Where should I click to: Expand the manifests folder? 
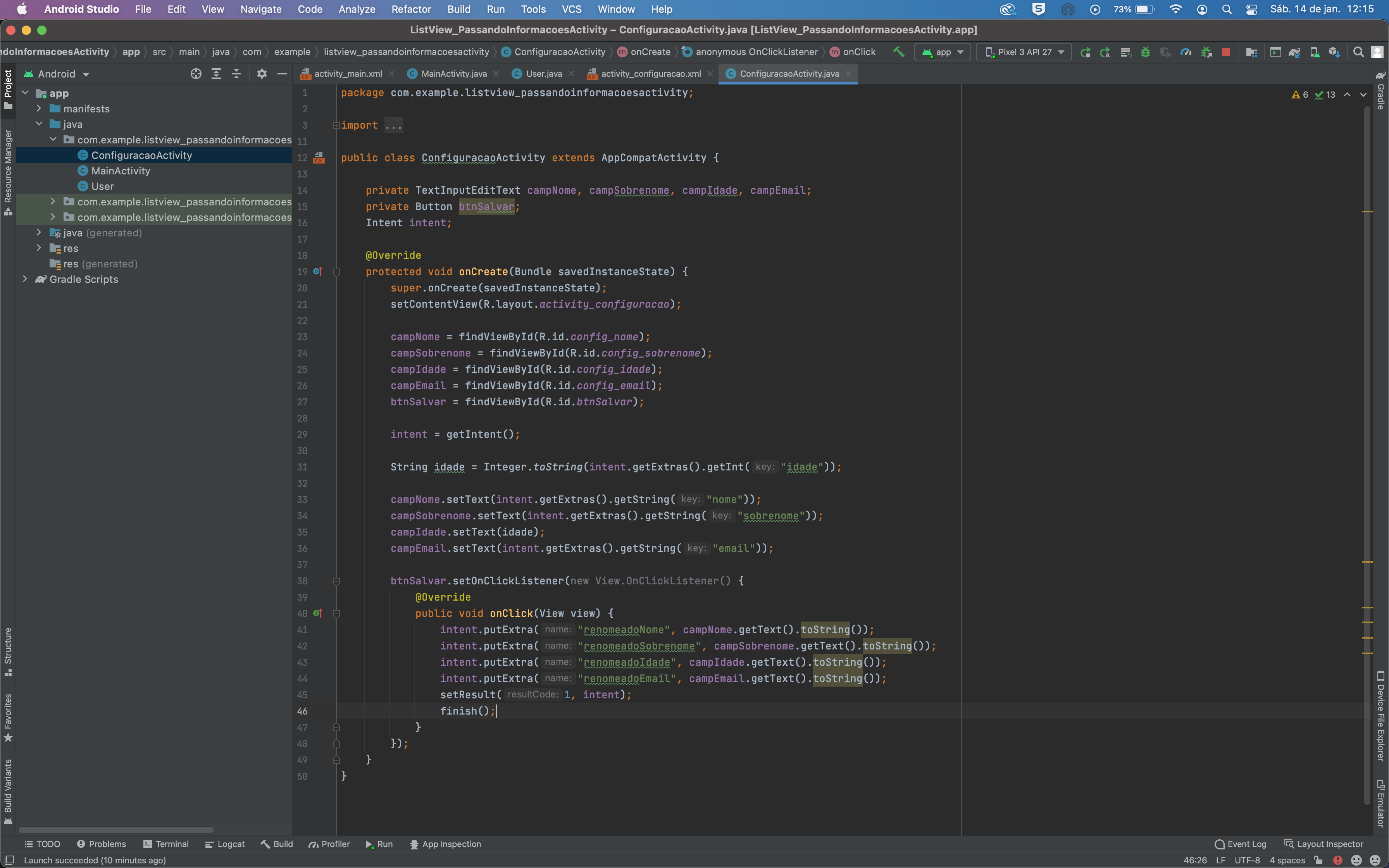pyautogui.click(x=39, y=108)
